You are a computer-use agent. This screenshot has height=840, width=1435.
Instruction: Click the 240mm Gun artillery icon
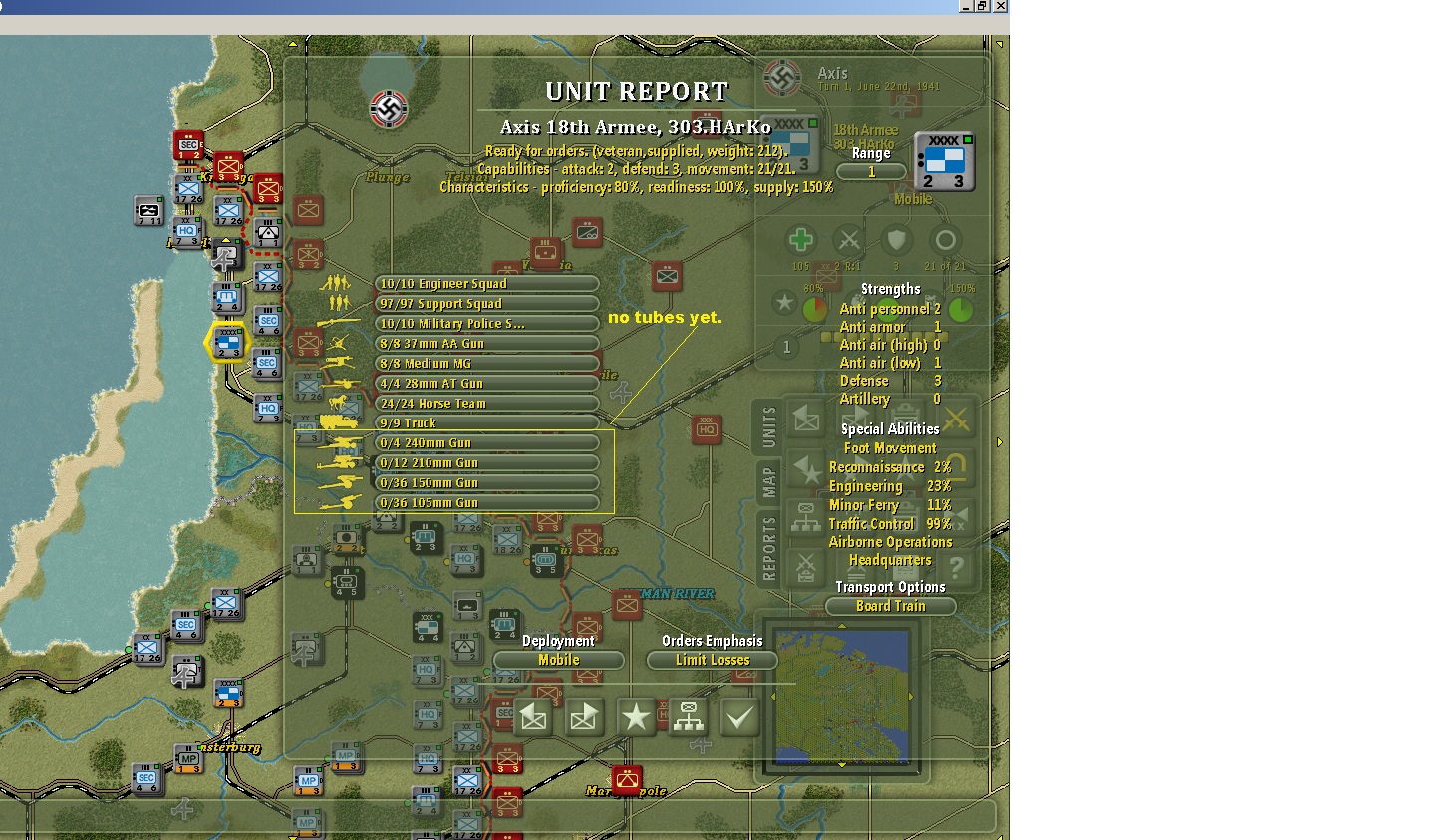[339, 442]
